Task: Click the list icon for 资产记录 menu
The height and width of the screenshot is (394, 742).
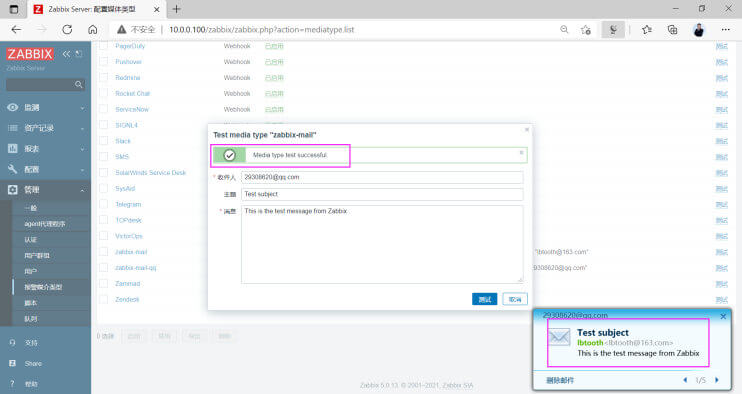Action: point(13,128)
